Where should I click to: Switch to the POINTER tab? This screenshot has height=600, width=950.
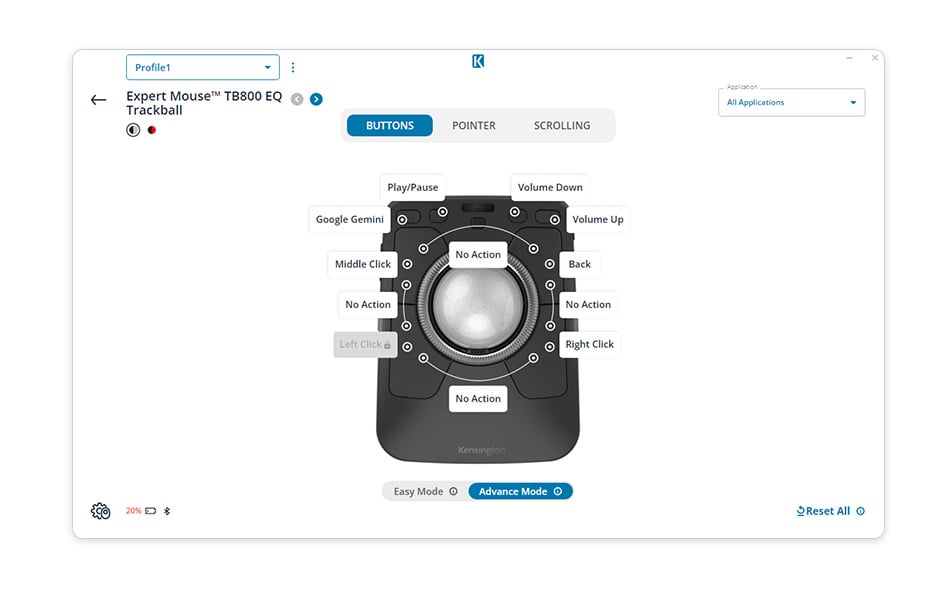[474, 125]
